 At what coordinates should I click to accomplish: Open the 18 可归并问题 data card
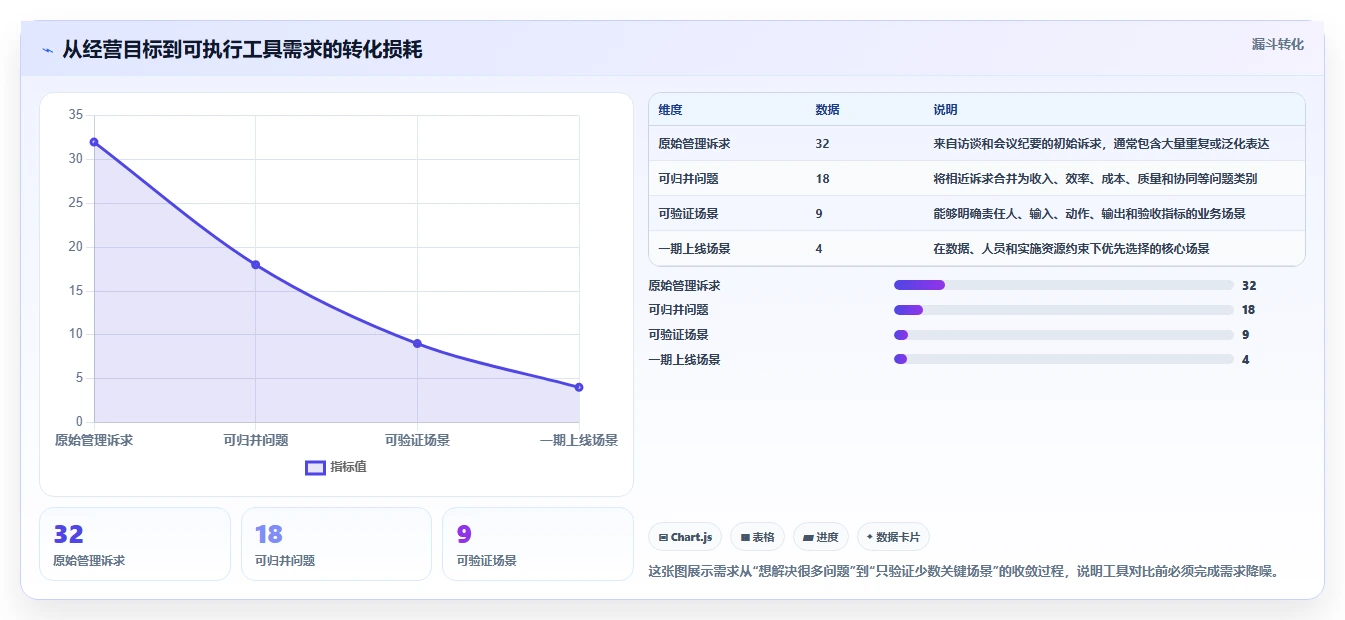click(x=336, y=544)
